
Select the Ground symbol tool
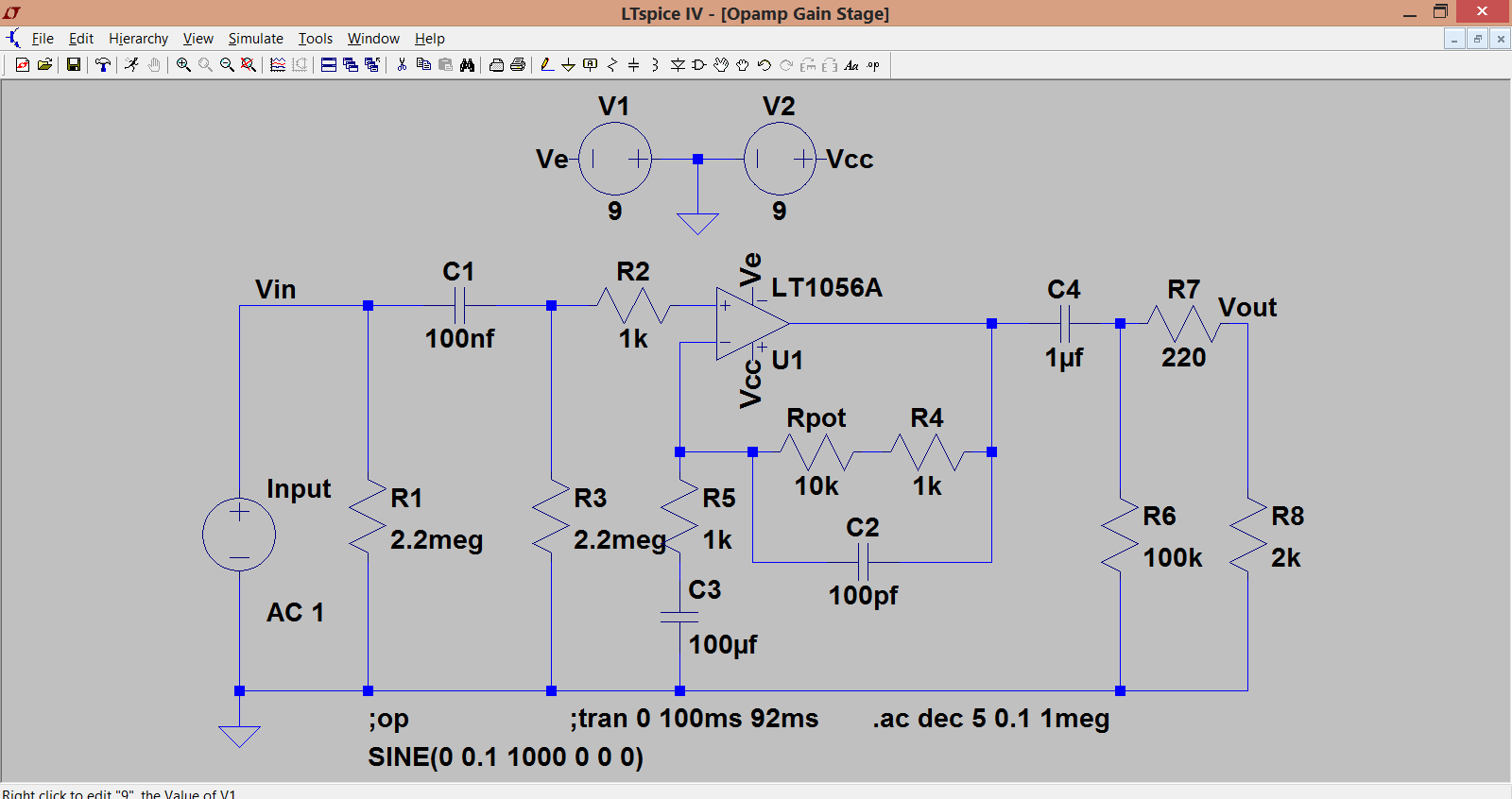[568, 64]
